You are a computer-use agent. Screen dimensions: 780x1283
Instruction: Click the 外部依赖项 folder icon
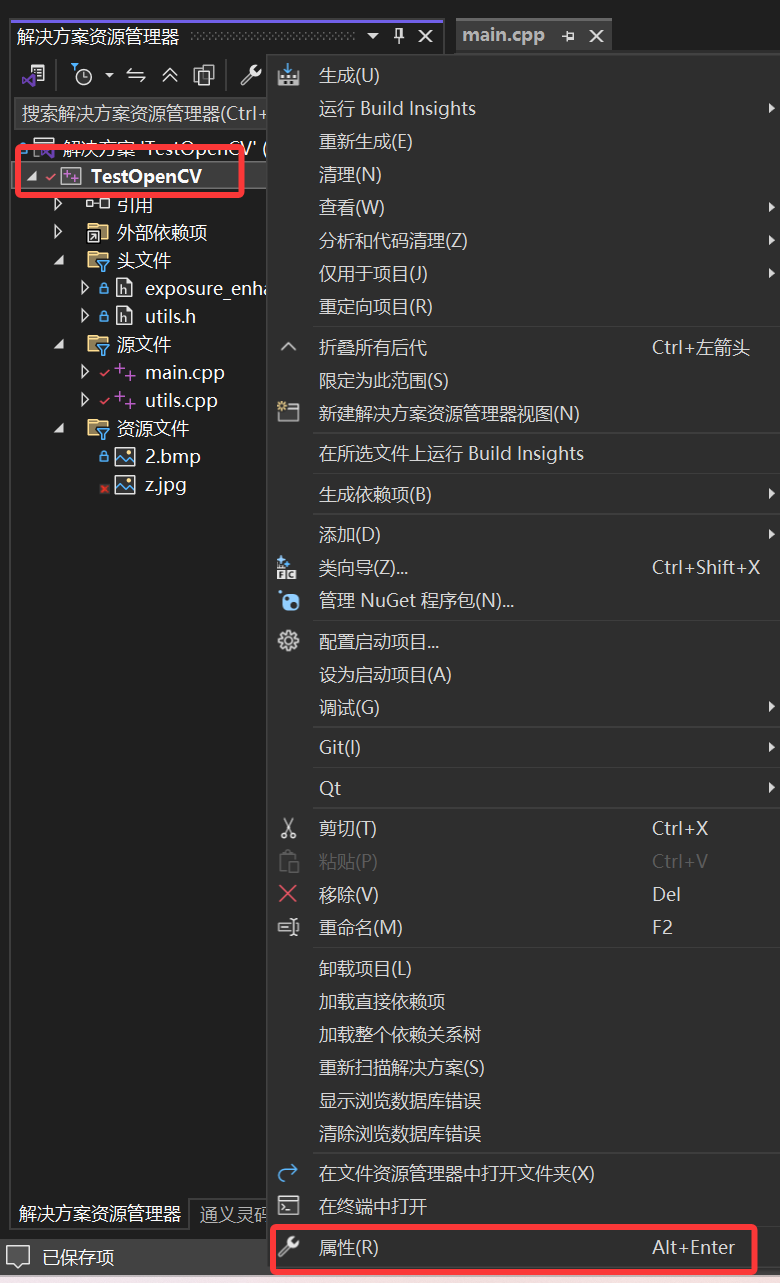(98, 233)
